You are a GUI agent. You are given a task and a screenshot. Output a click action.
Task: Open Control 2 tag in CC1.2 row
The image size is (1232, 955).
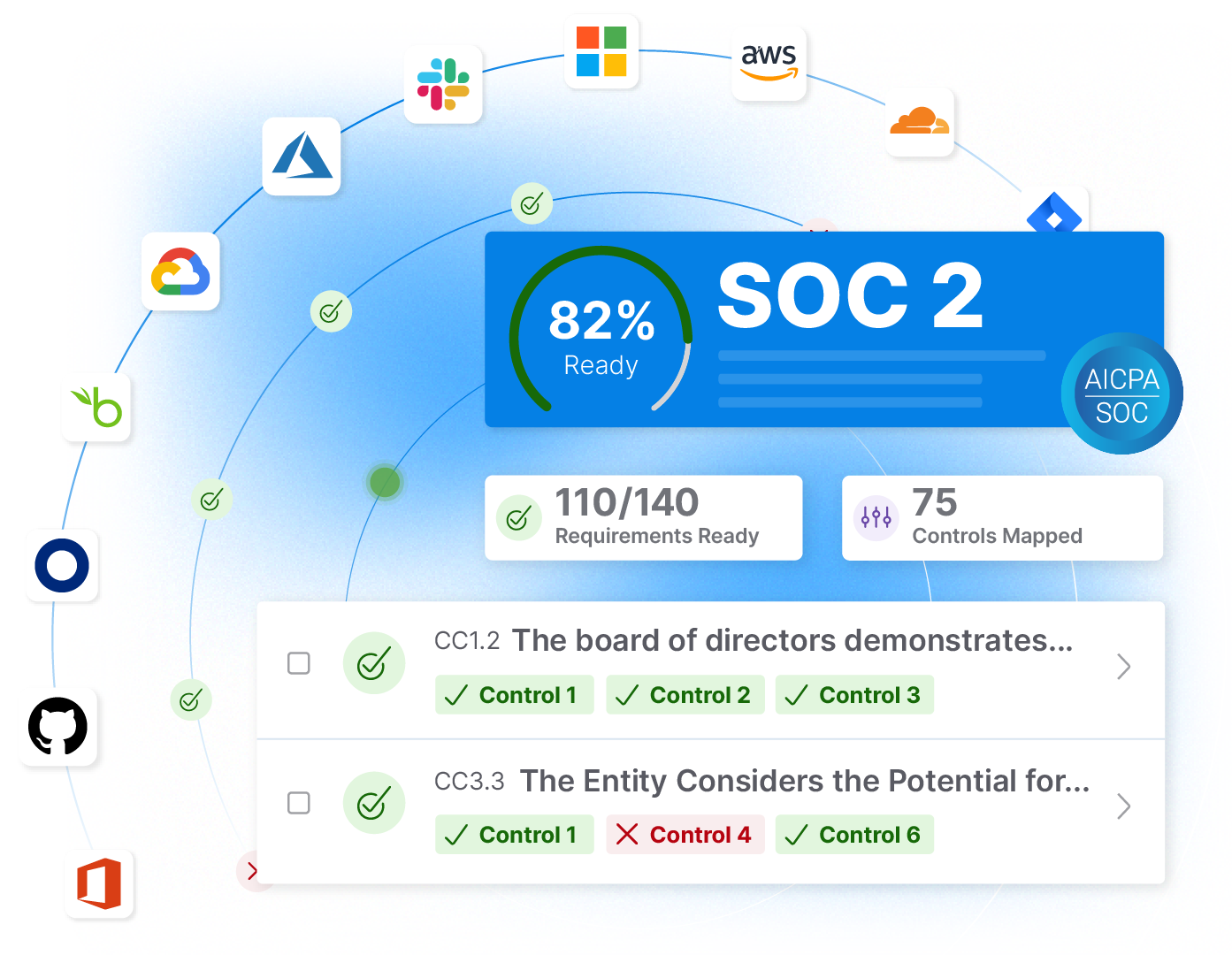[x=685, y=695]
